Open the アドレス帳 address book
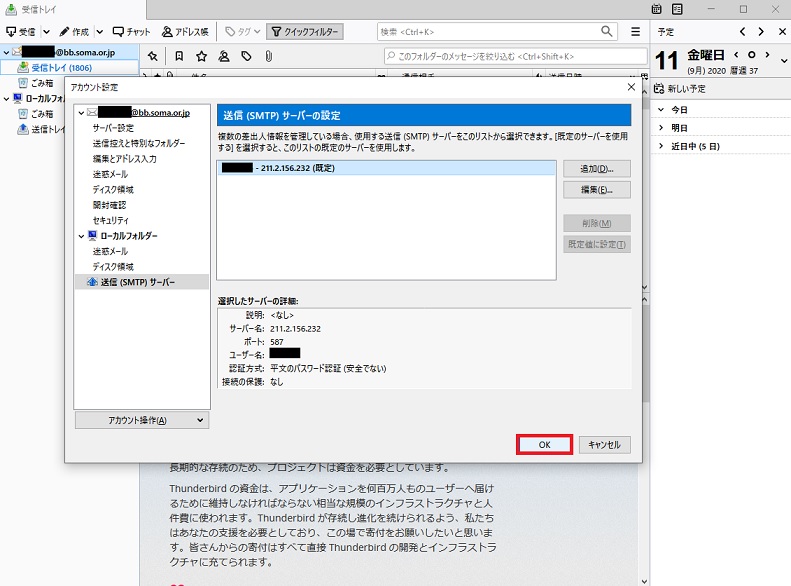The image size is (791, 586). [185, 32]
